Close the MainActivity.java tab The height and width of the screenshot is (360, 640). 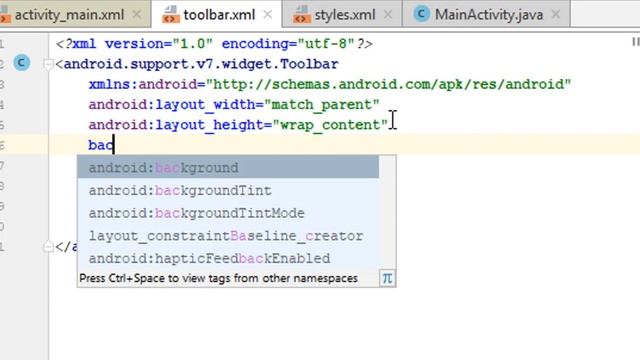[556, 15]
